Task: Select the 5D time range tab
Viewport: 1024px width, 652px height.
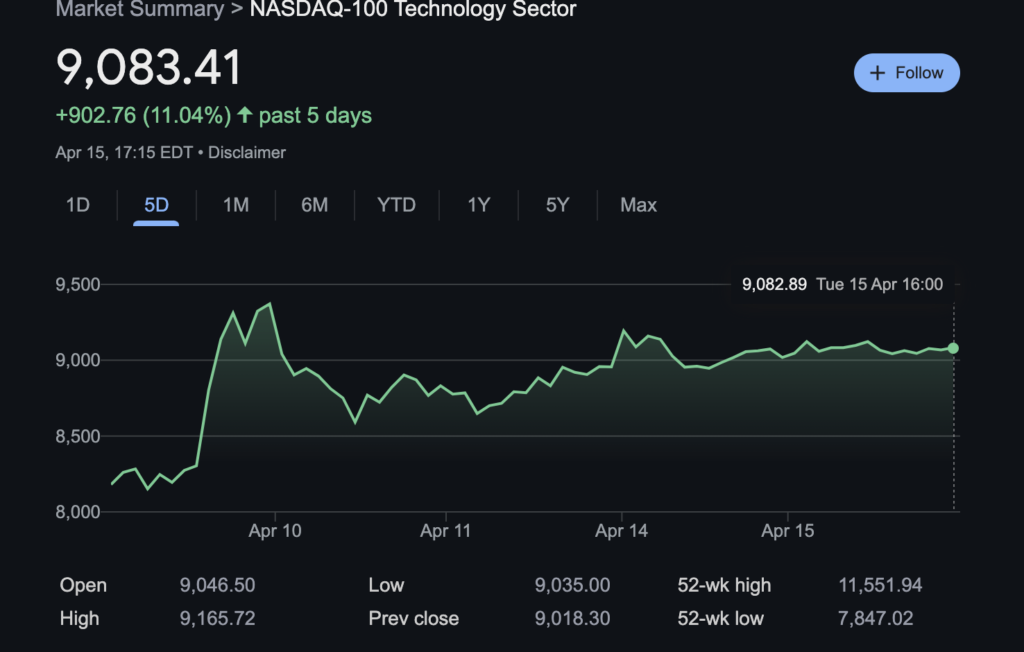Action: pos(156,205)
